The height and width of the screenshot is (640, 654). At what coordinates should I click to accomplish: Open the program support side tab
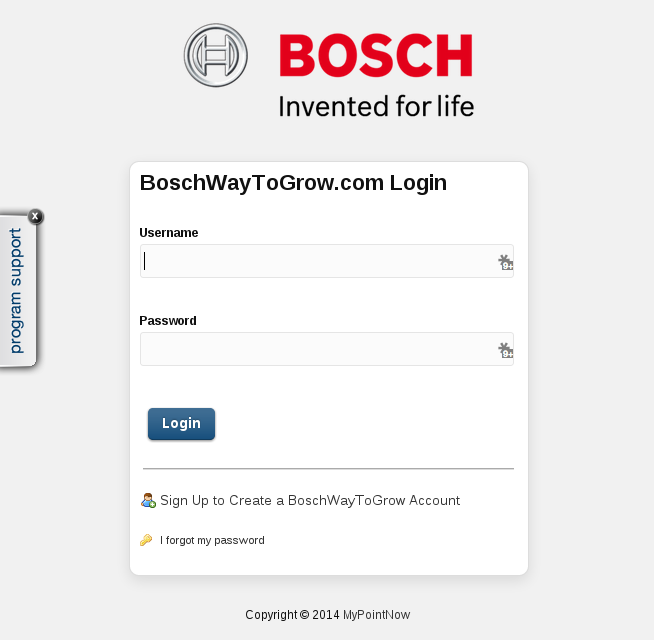click(16, 291)
